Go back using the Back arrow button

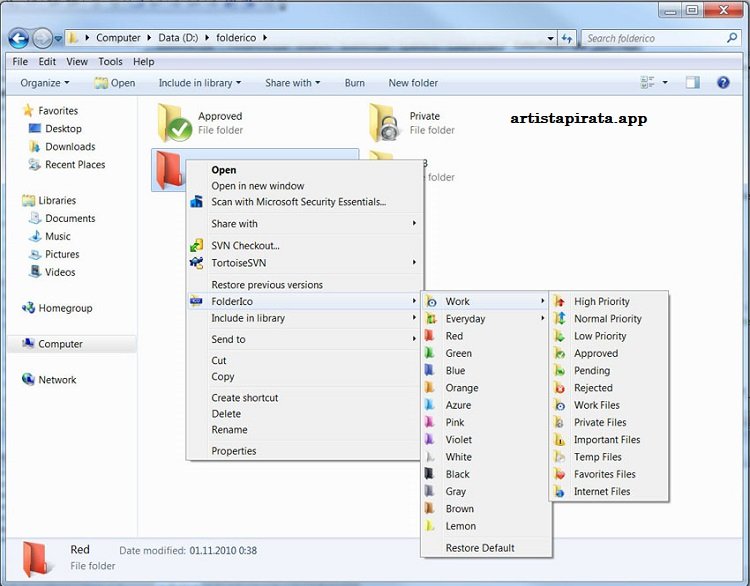19,38
